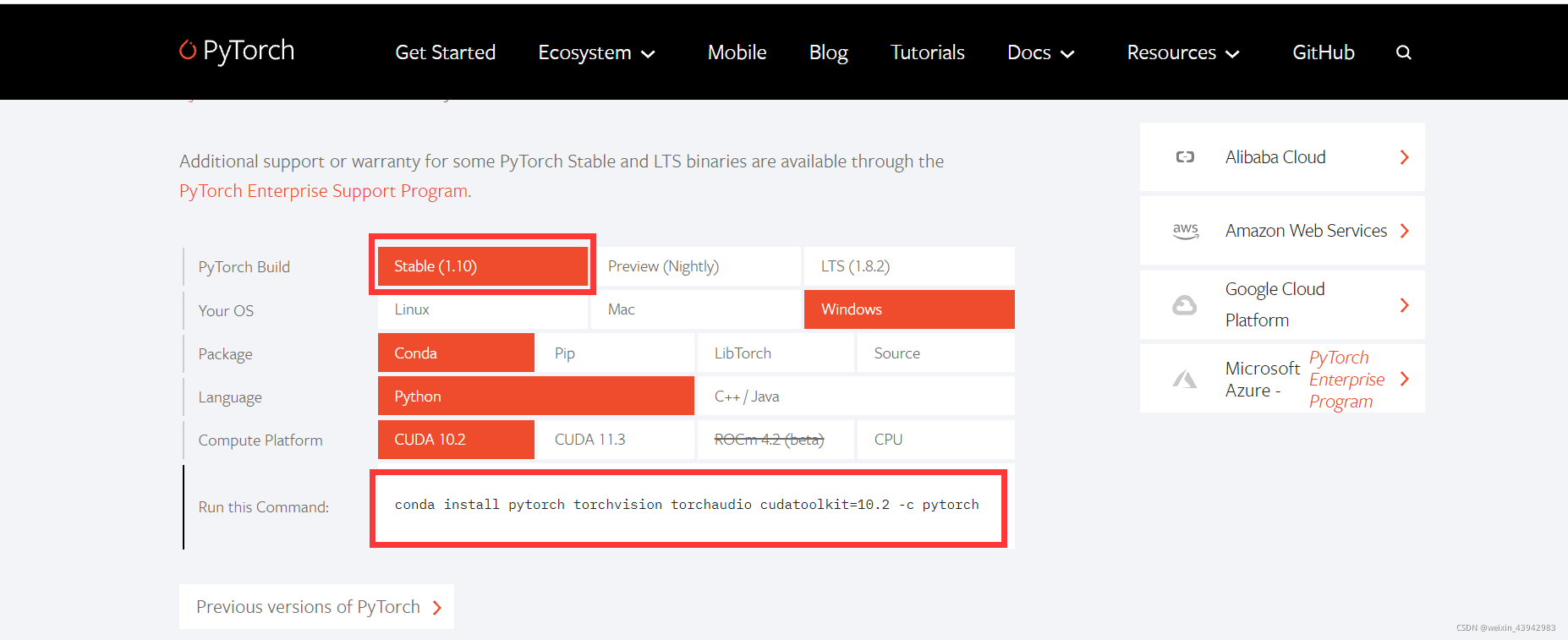The image size is (1568, 640).
Task: Click the Alibaba Cloud logo icon
Action: coord(1185,157)
